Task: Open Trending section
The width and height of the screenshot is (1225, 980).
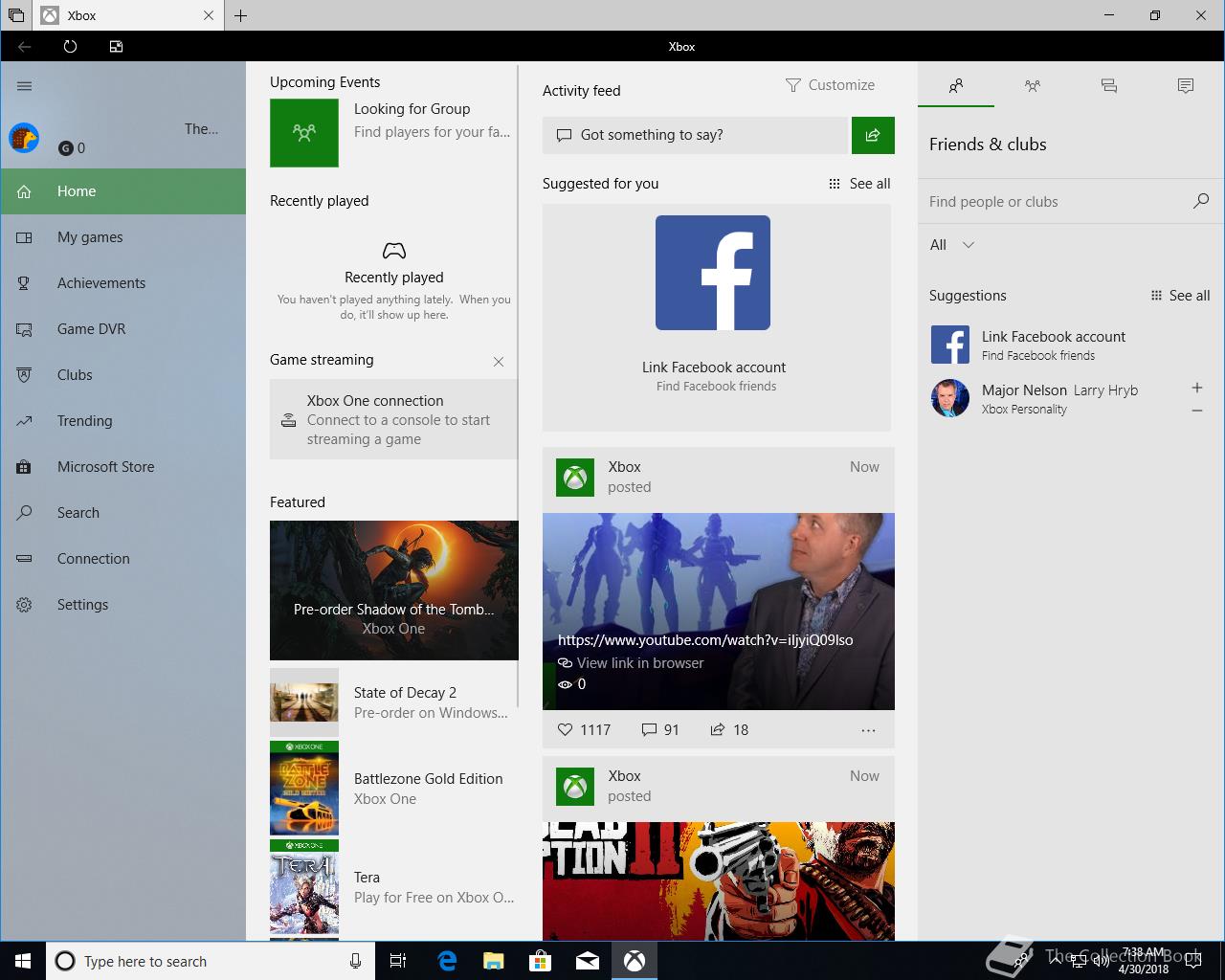Action: pos(122,421)
